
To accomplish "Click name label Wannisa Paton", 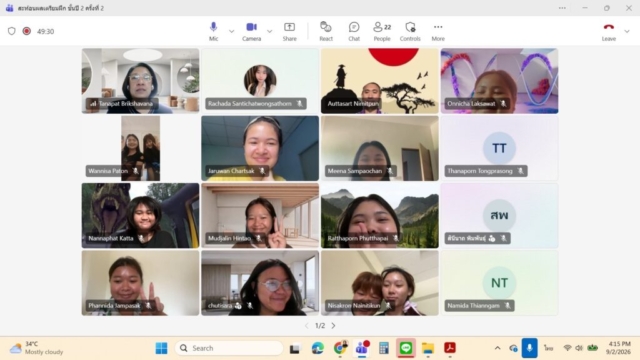I will (x=108, y=171).
